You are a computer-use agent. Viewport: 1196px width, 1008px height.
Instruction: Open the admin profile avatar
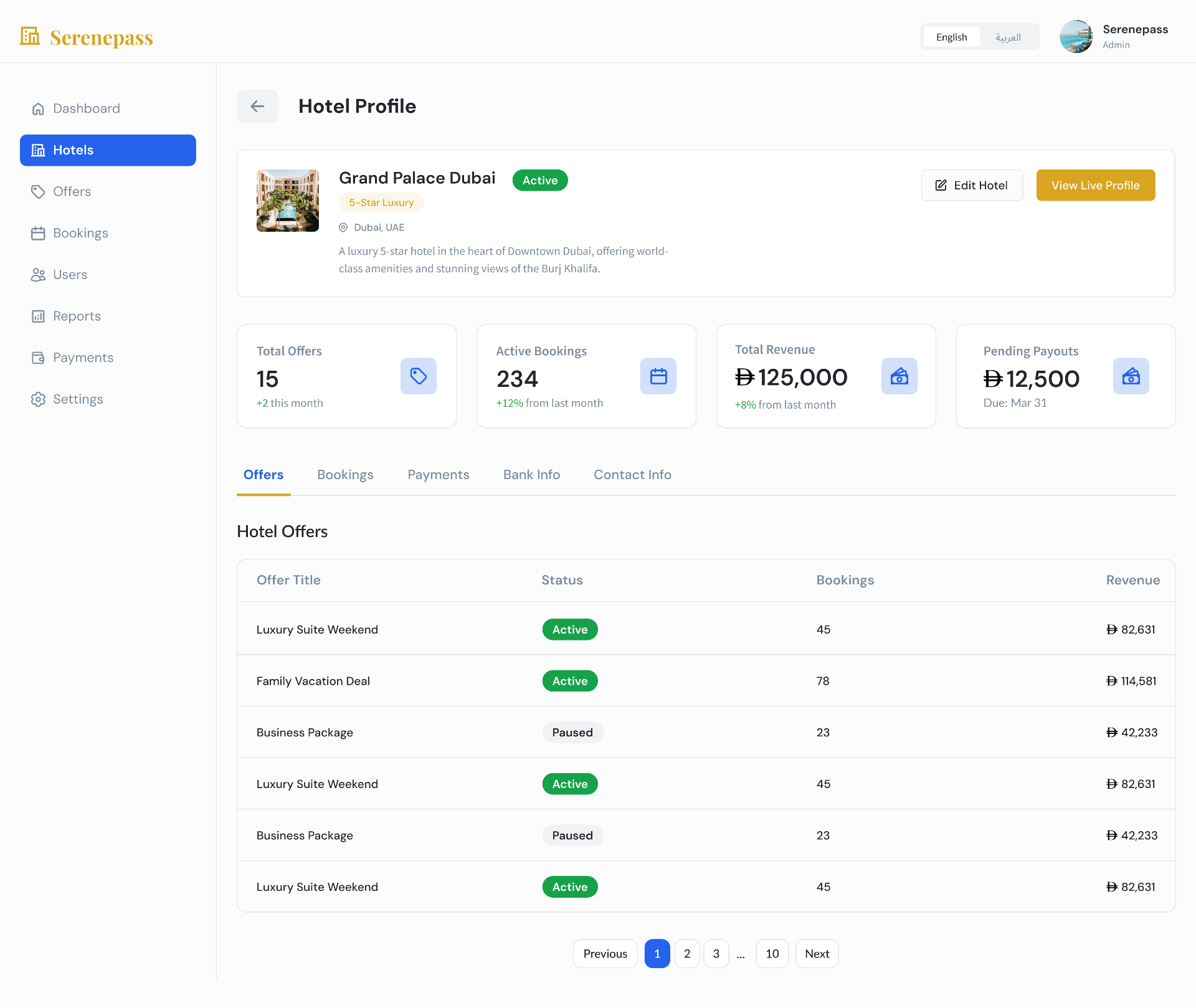point(1076,37)
